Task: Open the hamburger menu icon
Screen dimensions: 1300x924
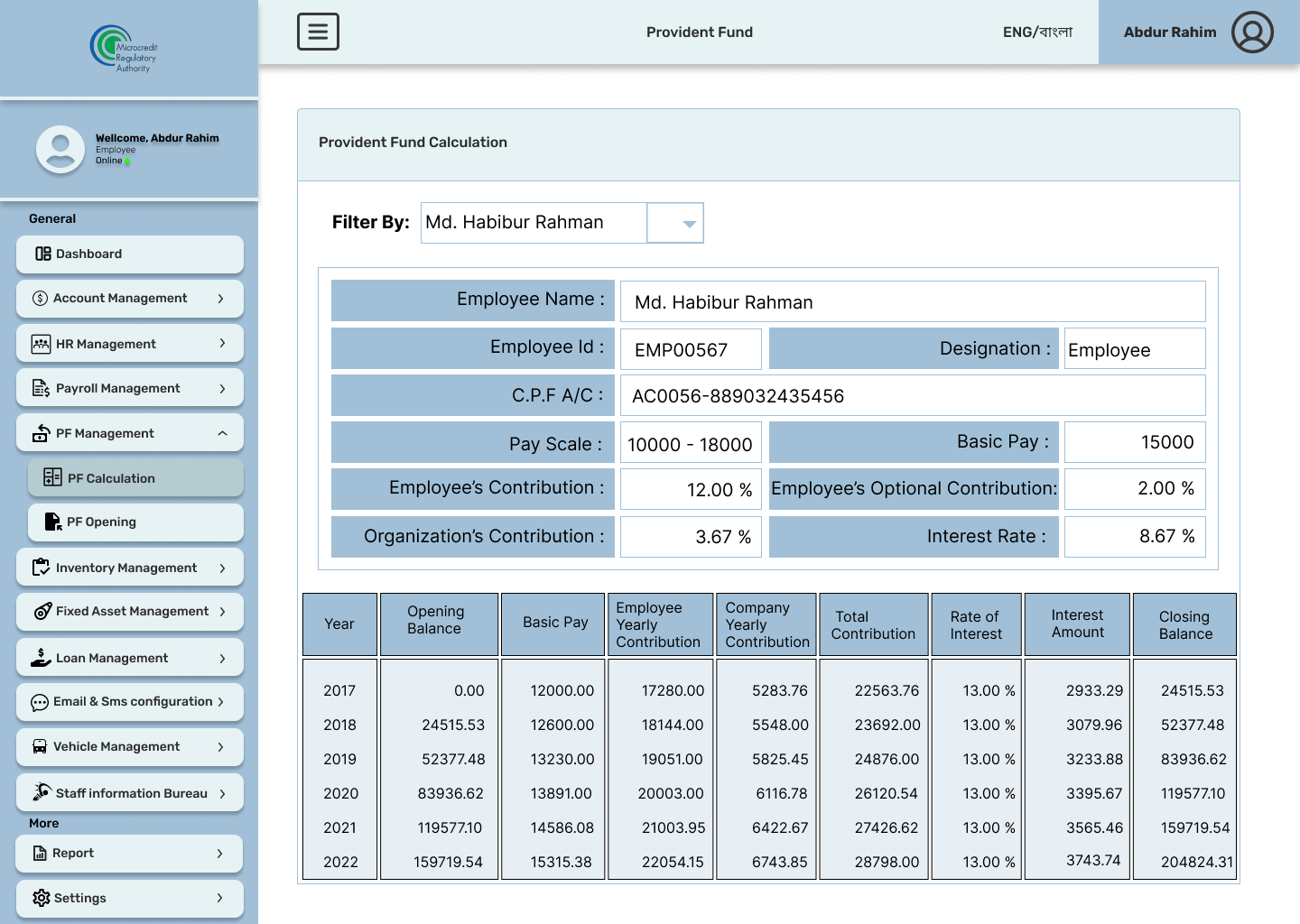Action: click(x=318, y=32)
